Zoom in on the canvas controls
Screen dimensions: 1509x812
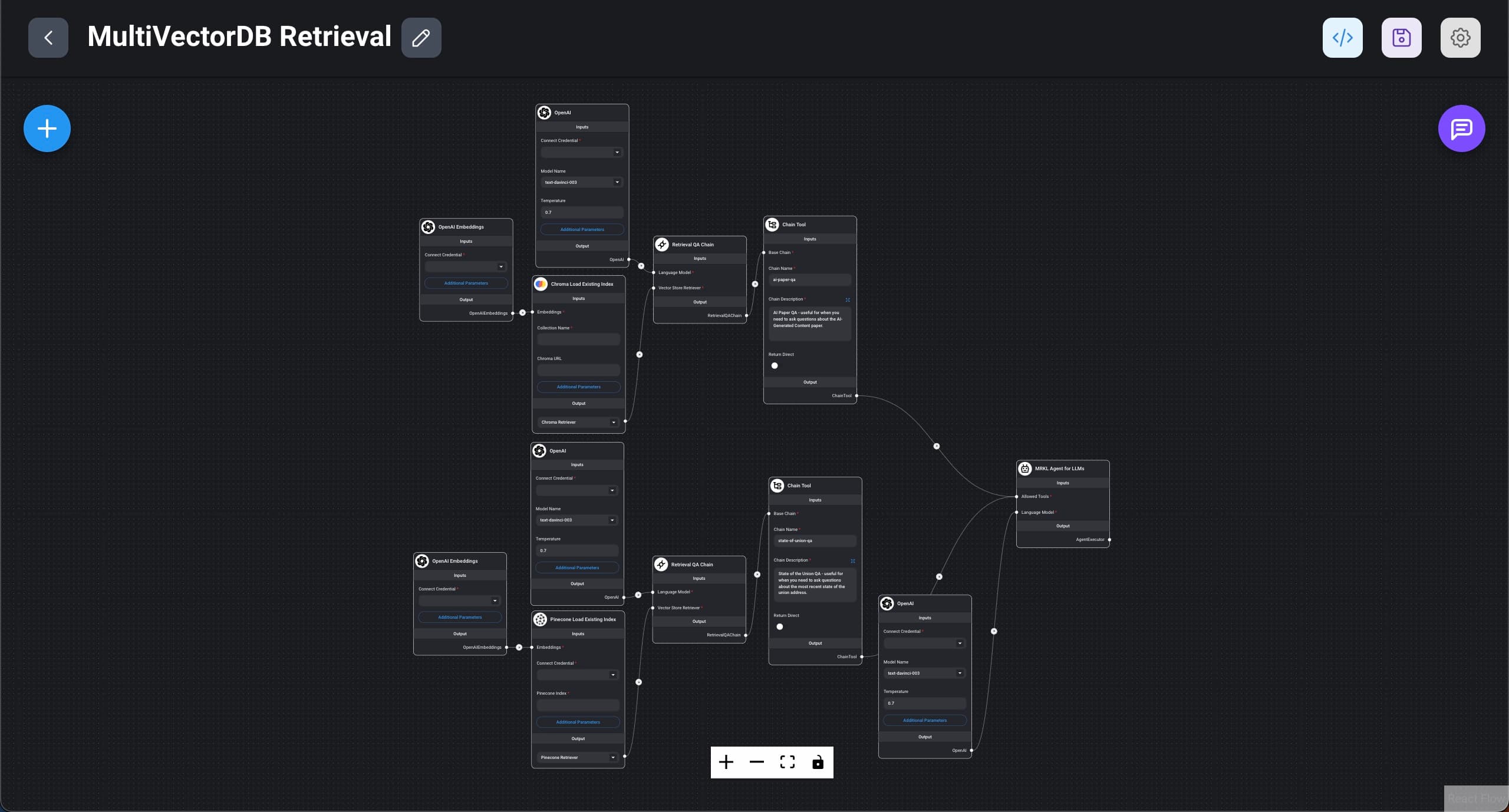point(726,762)
